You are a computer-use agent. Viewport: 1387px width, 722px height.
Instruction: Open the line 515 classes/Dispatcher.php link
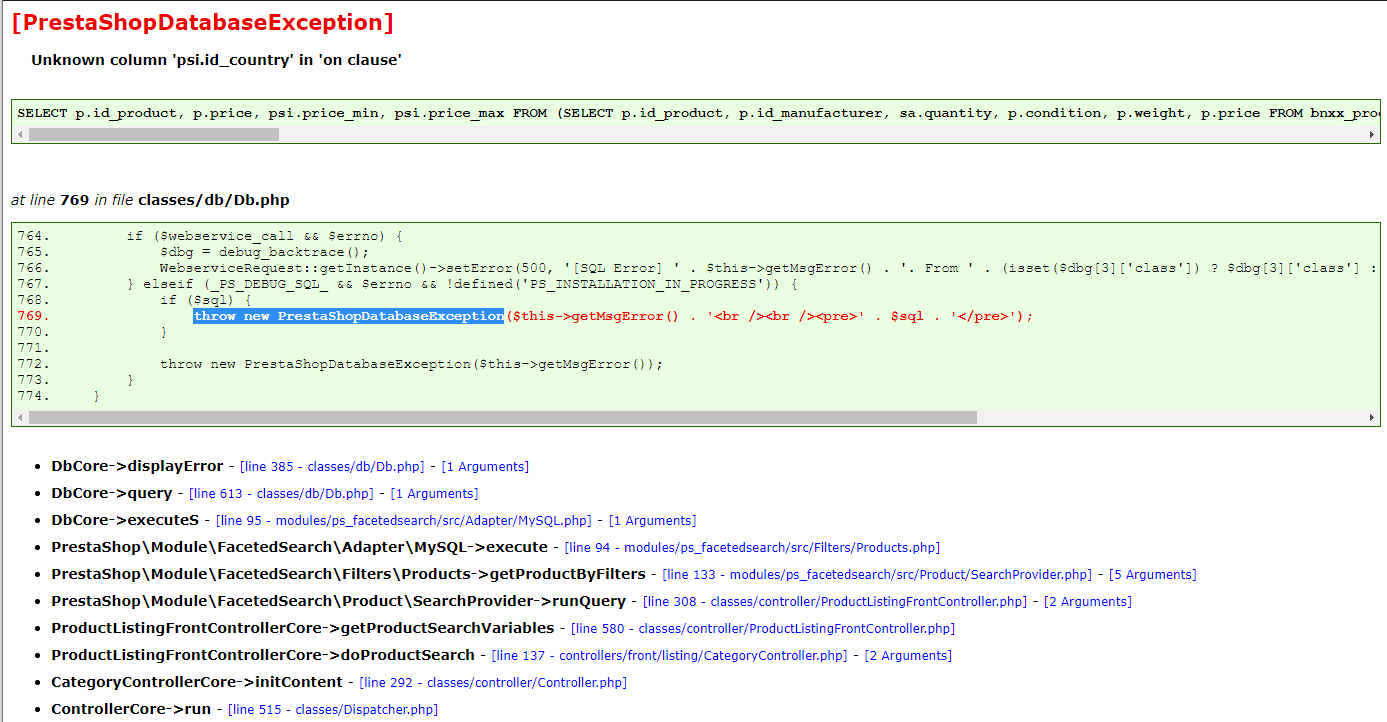click(333, 710)
